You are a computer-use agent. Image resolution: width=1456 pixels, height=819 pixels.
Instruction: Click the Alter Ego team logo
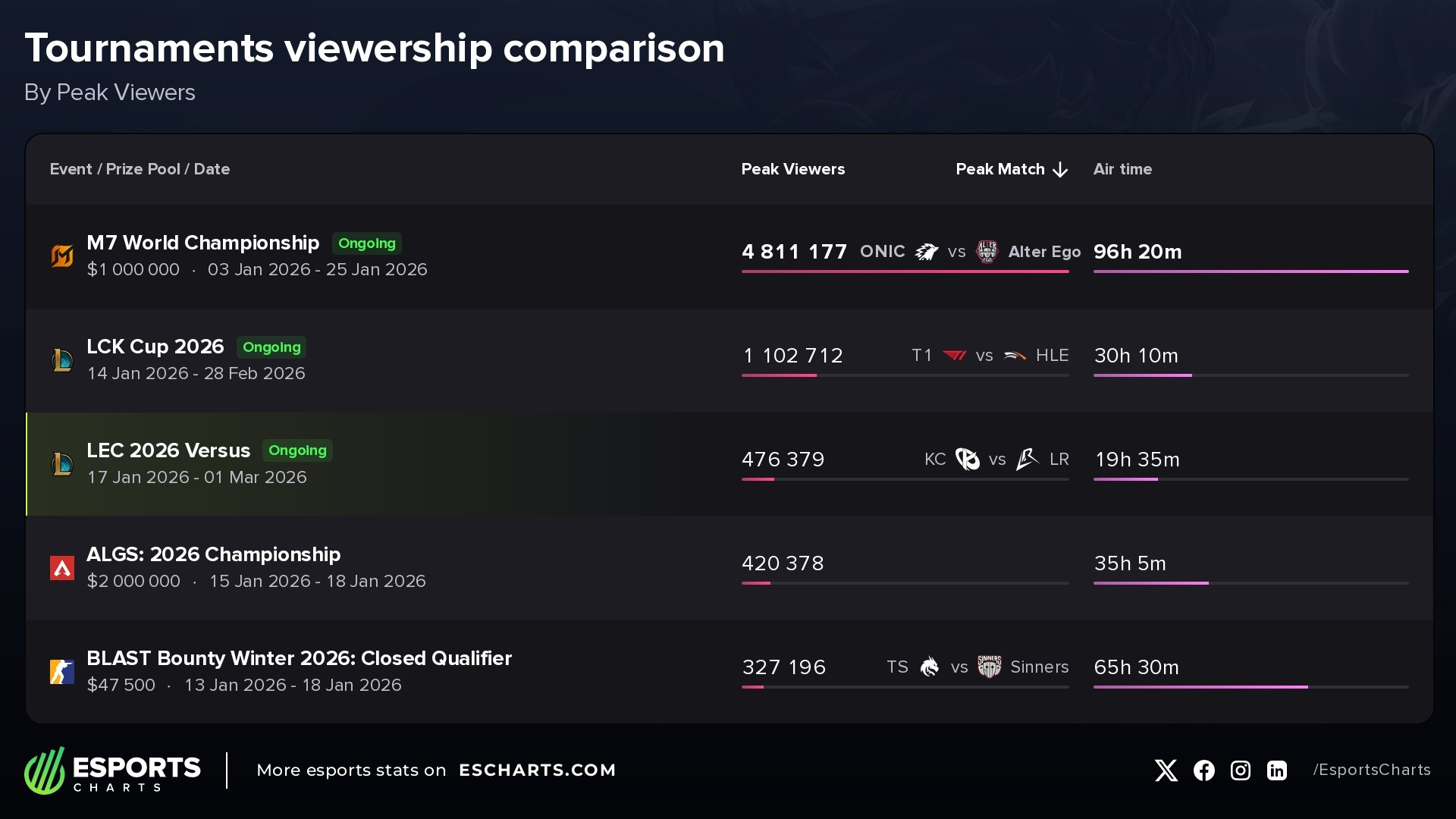pos(987,252)
